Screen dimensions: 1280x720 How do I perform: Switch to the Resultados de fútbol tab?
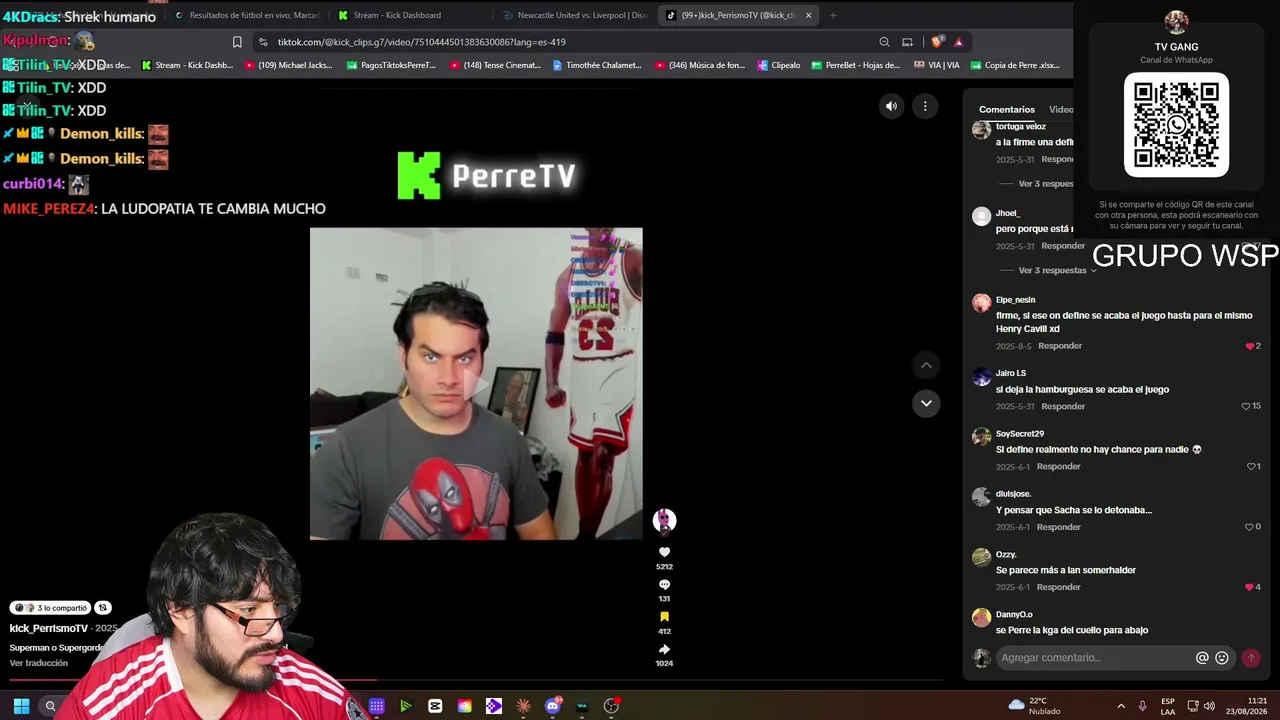[x=247, y=15]
